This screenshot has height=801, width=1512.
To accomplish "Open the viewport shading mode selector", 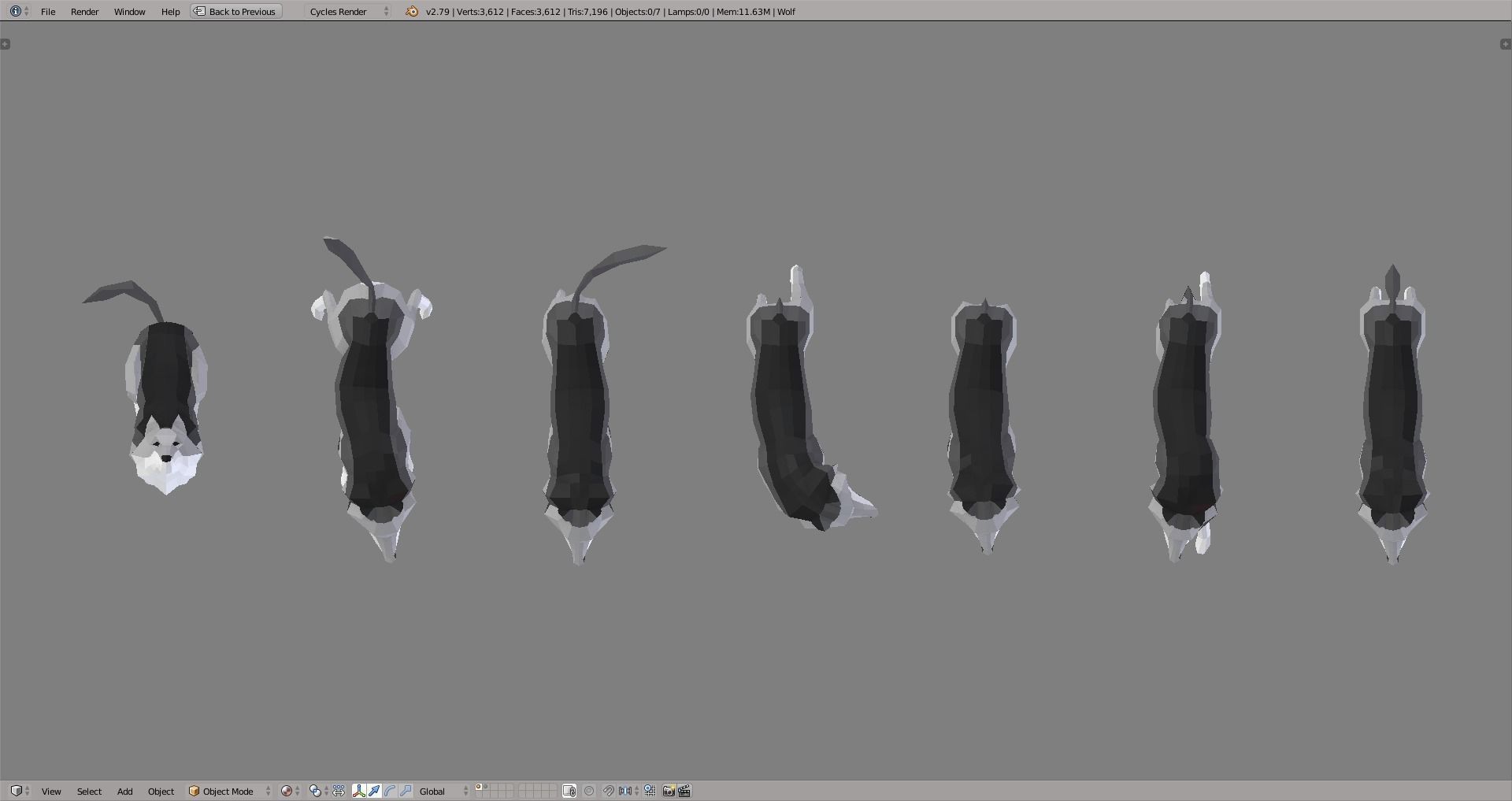I will [291, 791].
